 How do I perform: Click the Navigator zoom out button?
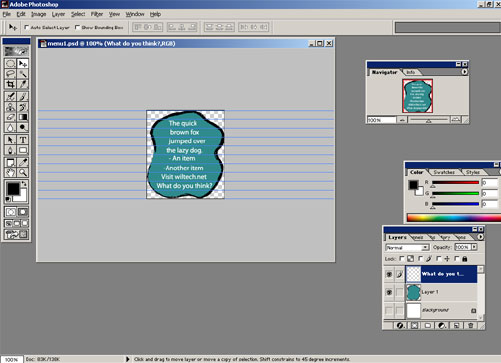(x=402, y=120)
